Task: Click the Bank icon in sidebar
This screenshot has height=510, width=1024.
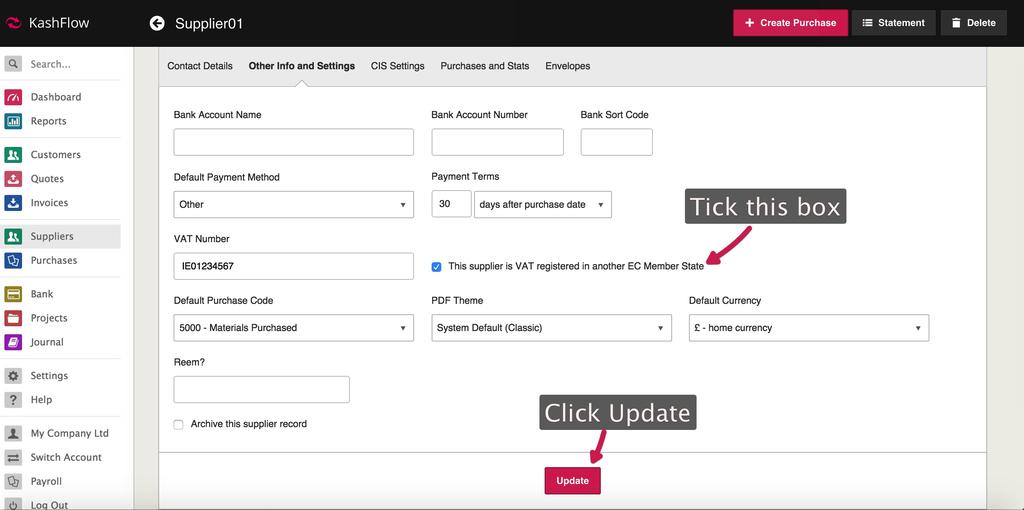Action: [x=13, y=294]
